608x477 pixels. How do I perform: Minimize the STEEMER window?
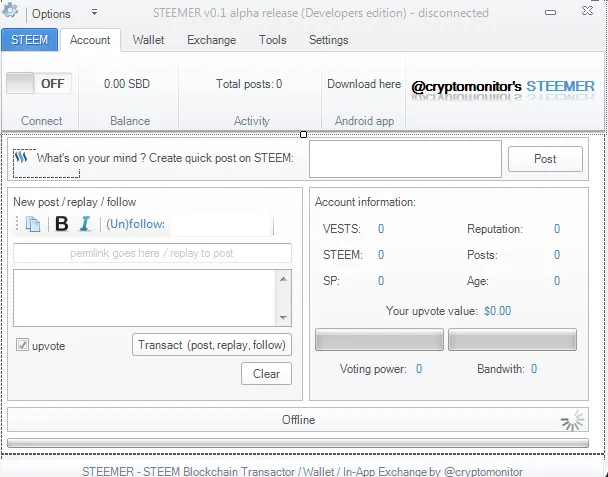coord(551,12)
